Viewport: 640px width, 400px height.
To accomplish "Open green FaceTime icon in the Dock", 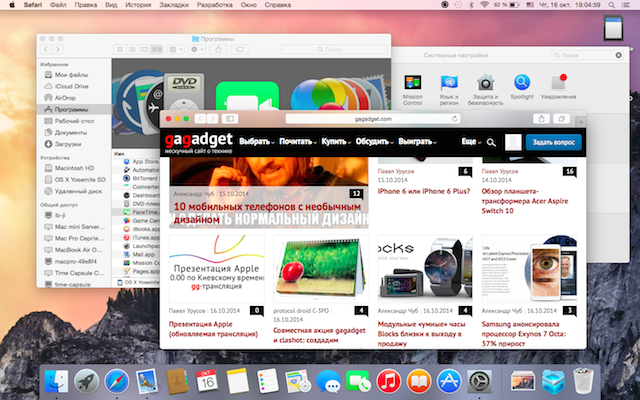I will pyautogui.click(x=358, y=382).
